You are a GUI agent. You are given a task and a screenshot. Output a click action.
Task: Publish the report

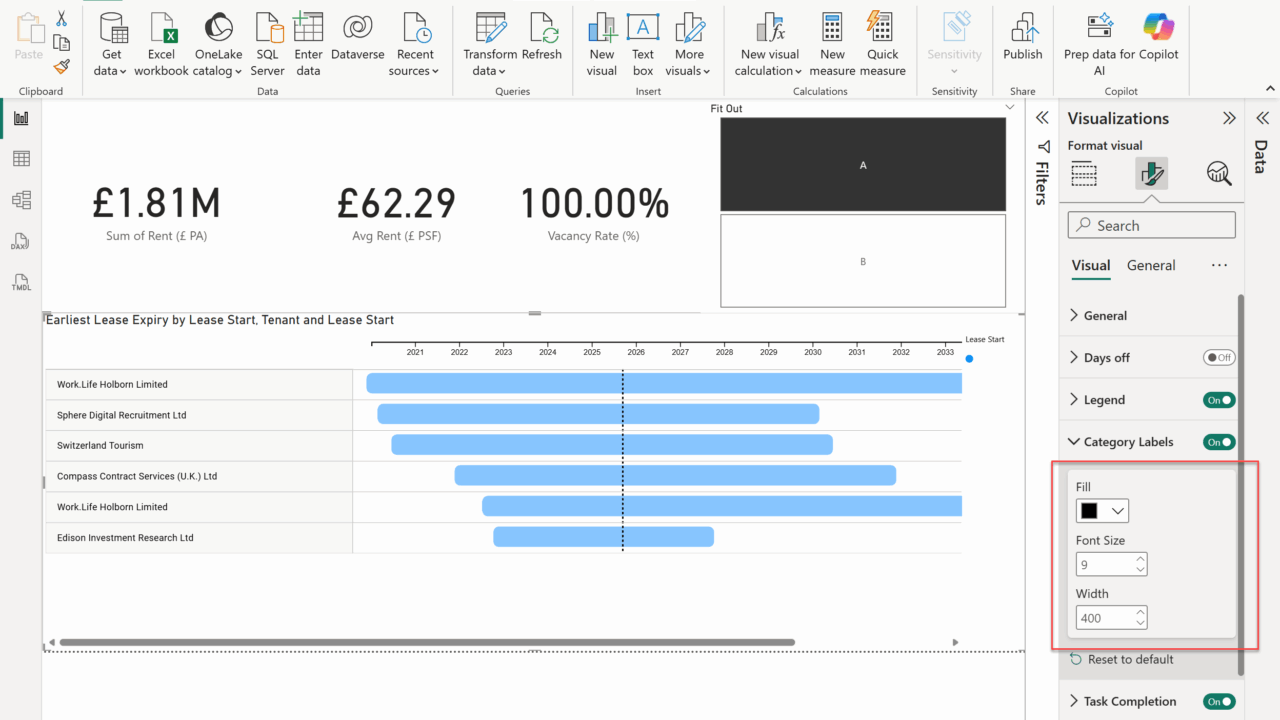1022,36
